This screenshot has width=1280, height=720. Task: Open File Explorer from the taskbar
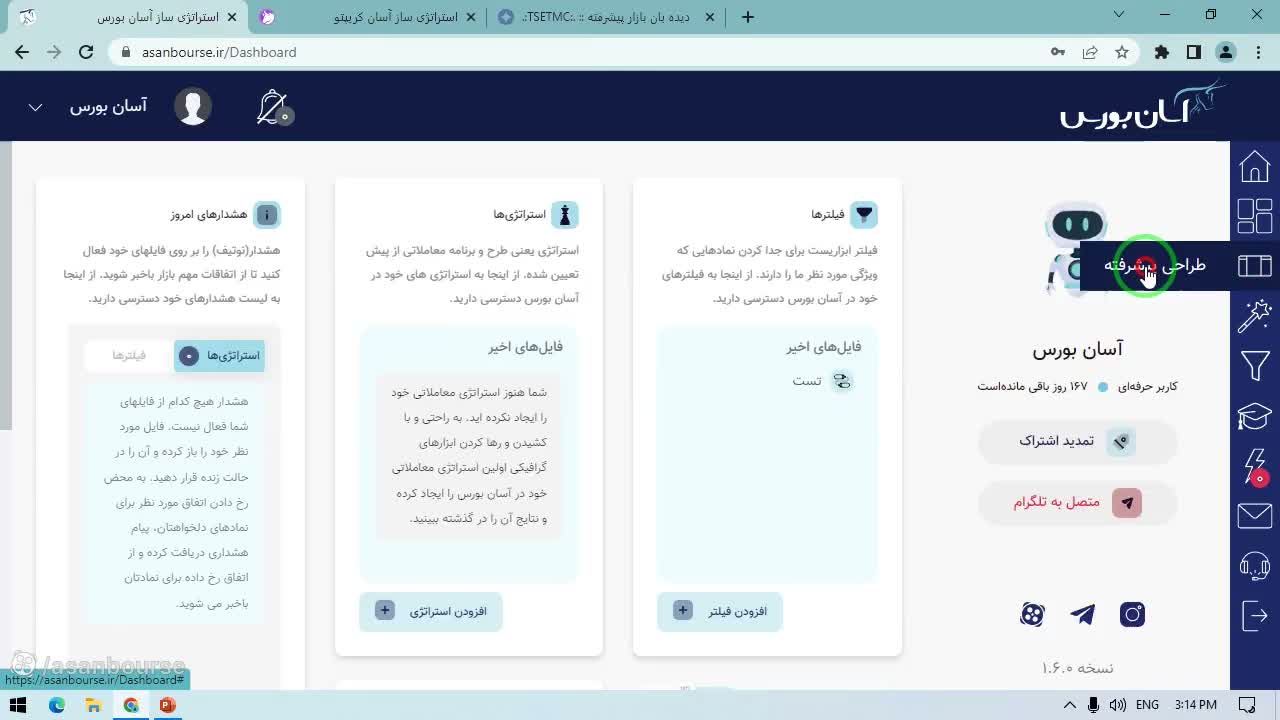pos(93,705)
